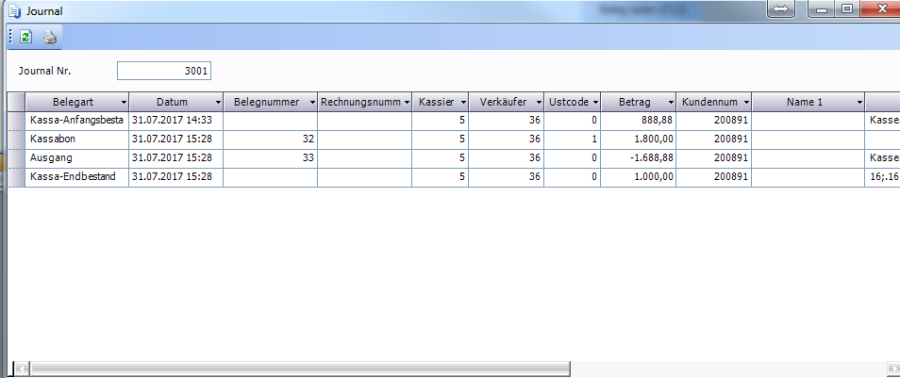Viewport: 900px width, 378px height.
Task: Click the Kassa-Endbestand Betrag cell 1.000,00
Action: [638, 177]
